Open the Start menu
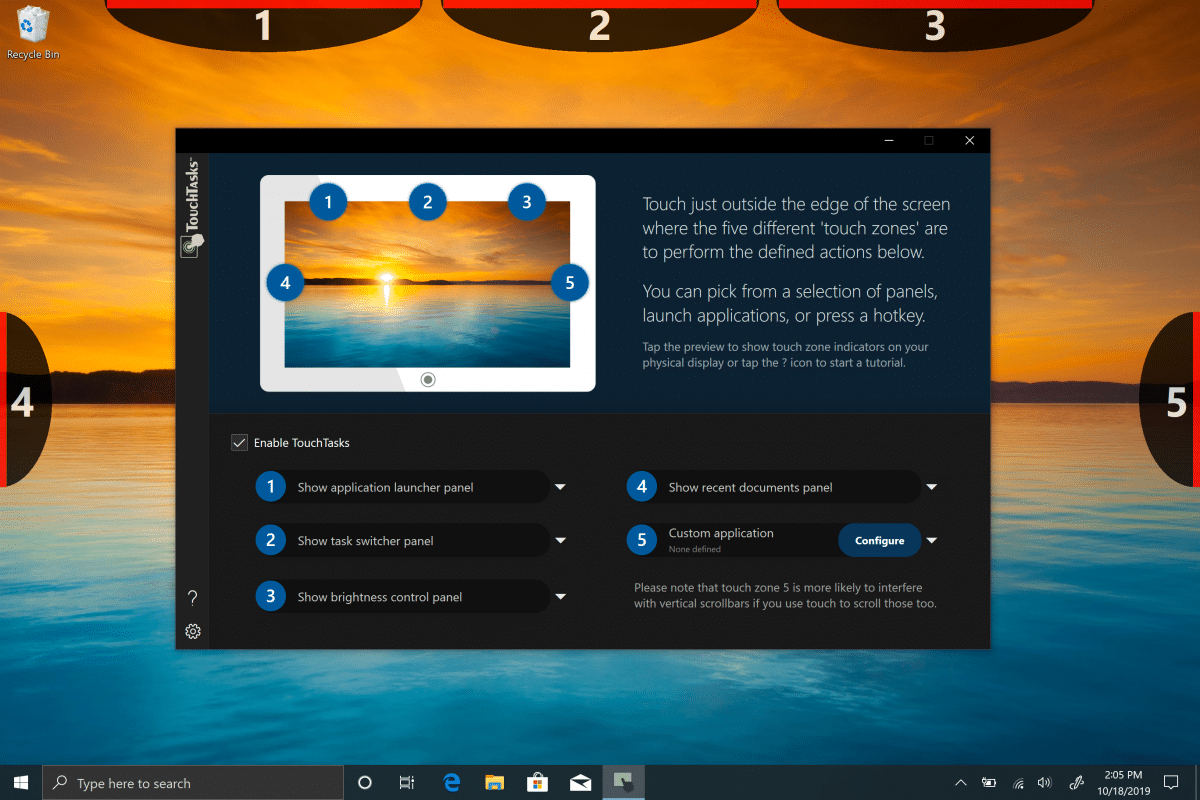This screenshot has height=800, width=1200. click(x=20, y=782)
